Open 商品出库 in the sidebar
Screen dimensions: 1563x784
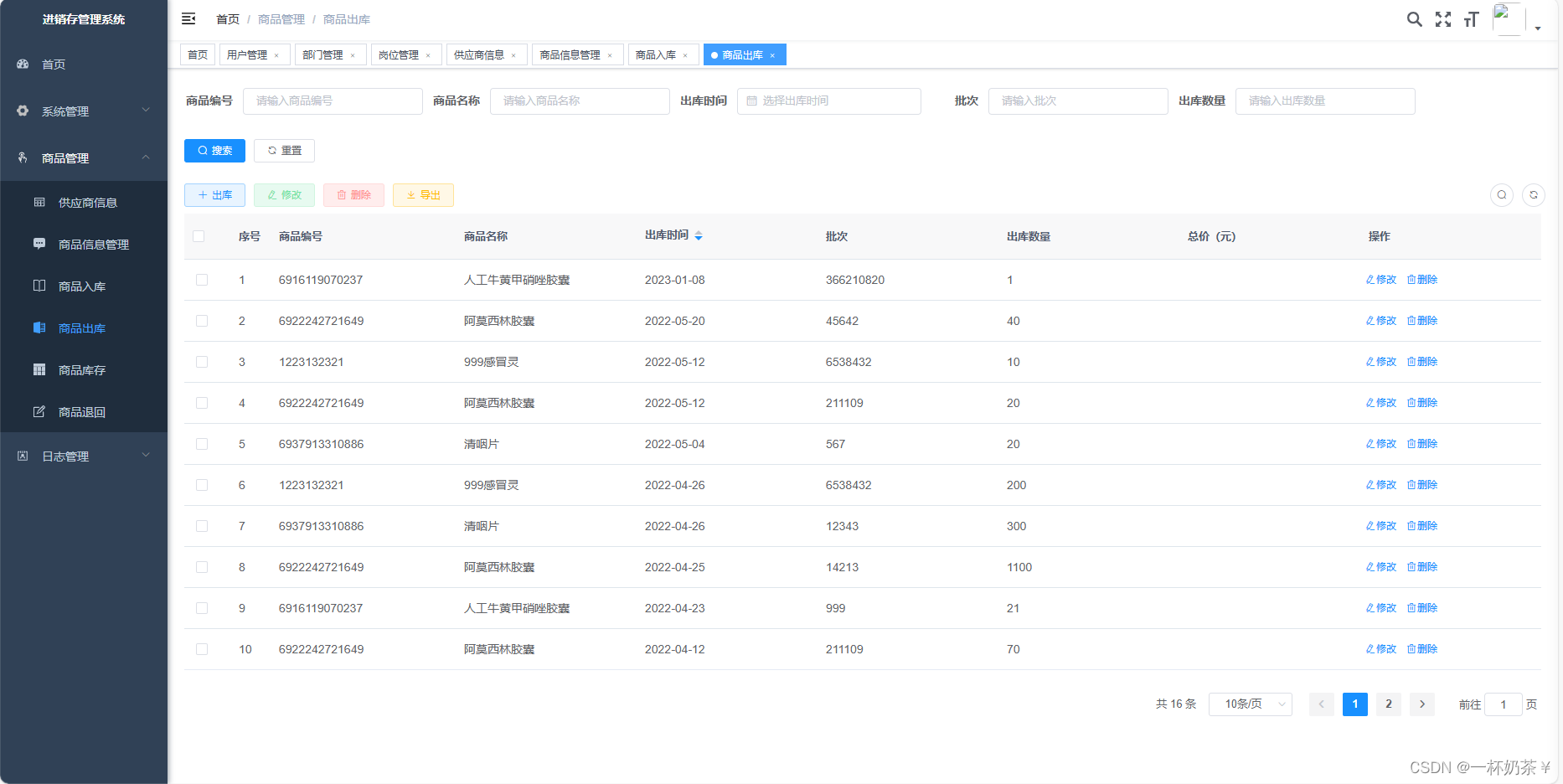point(84,328)
